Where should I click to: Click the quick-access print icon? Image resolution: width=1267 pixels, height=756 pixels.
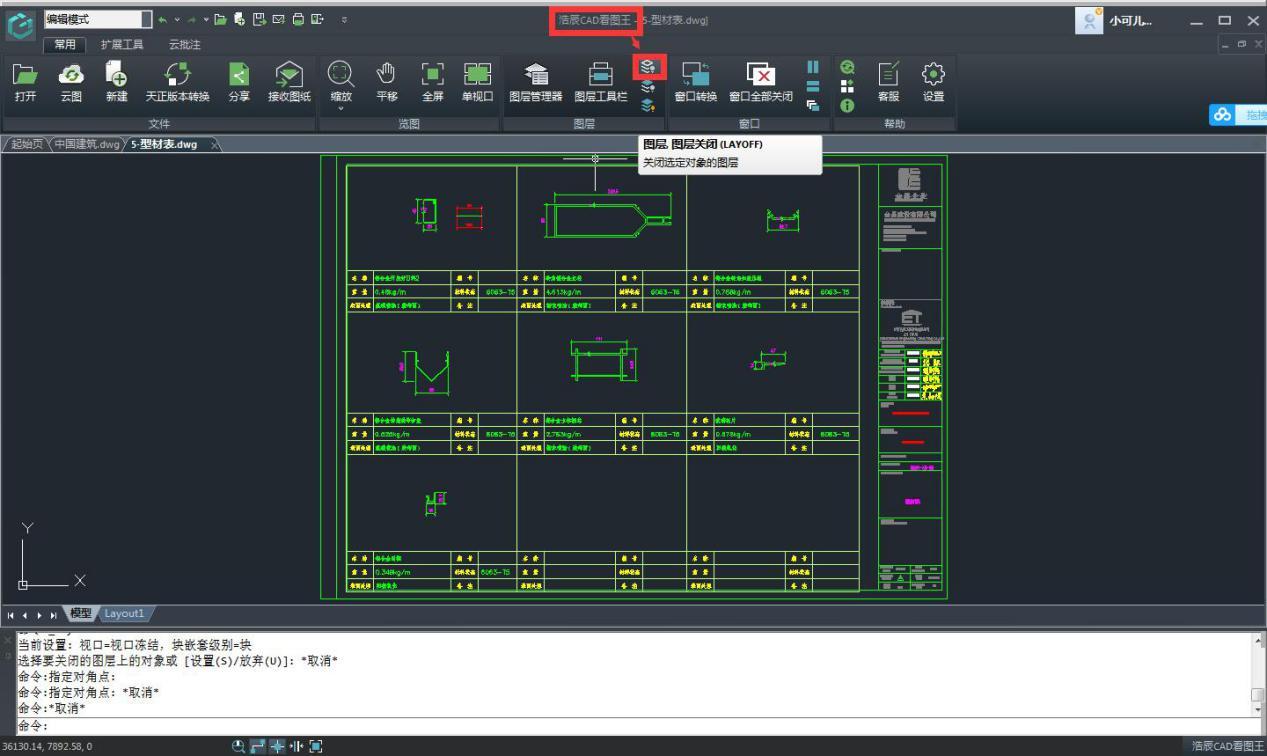(x=298, y=19)
